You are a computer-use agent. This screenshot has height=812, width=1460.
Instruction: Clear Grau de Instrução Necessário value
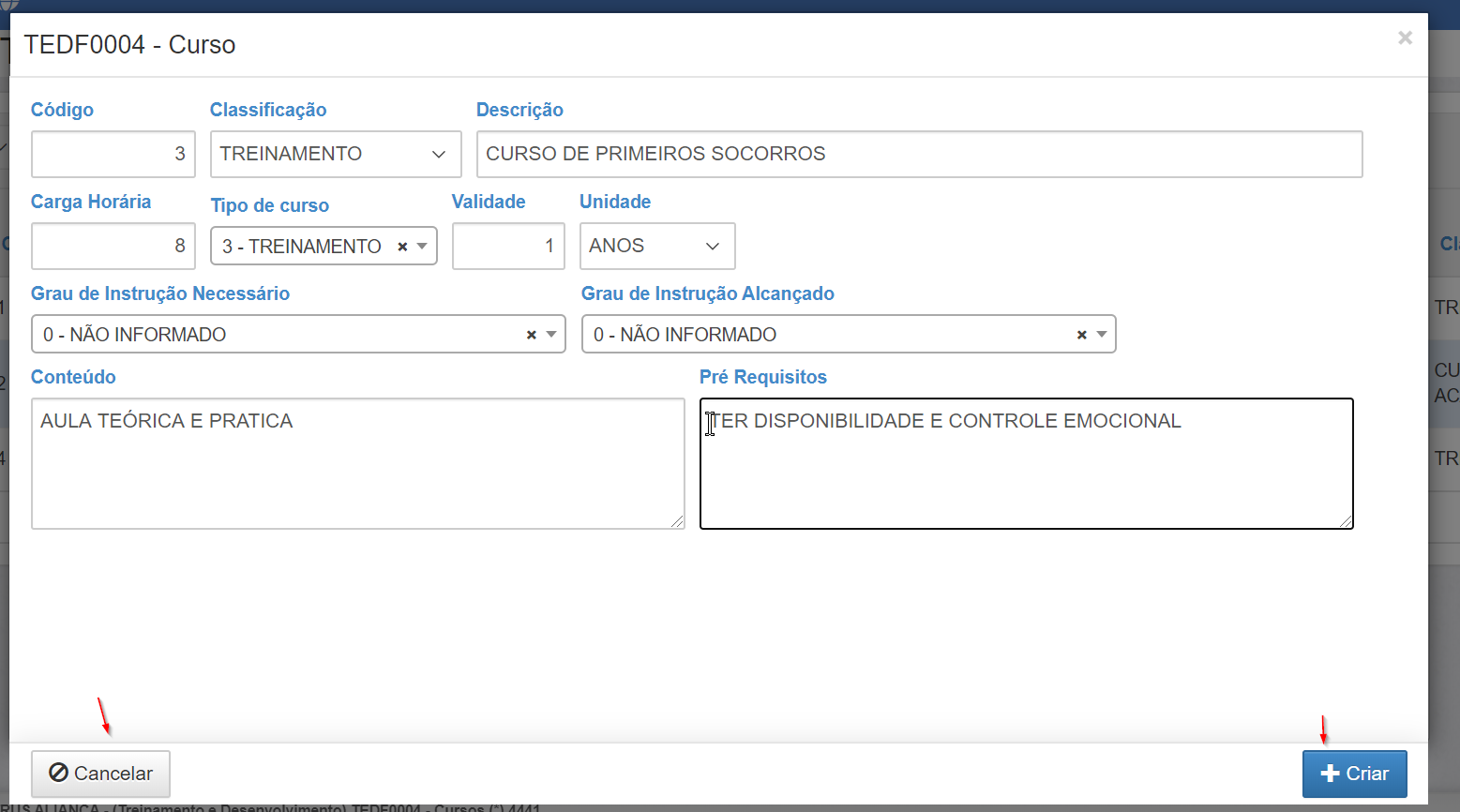click(531, 335)
